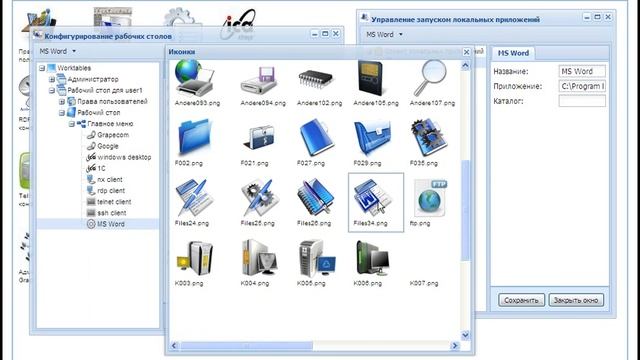Select the Files34.png Word document icon

(x=373, y=198)
